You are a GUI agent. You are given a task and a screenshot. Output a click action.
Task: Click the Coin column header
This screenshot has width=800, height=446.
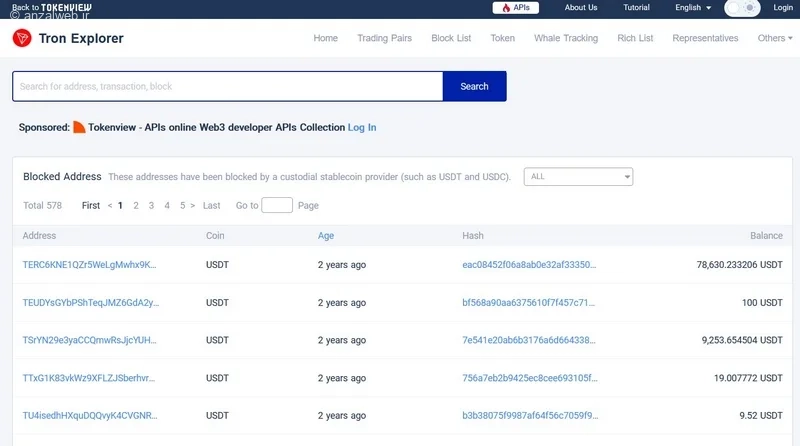tap(215, 236)
